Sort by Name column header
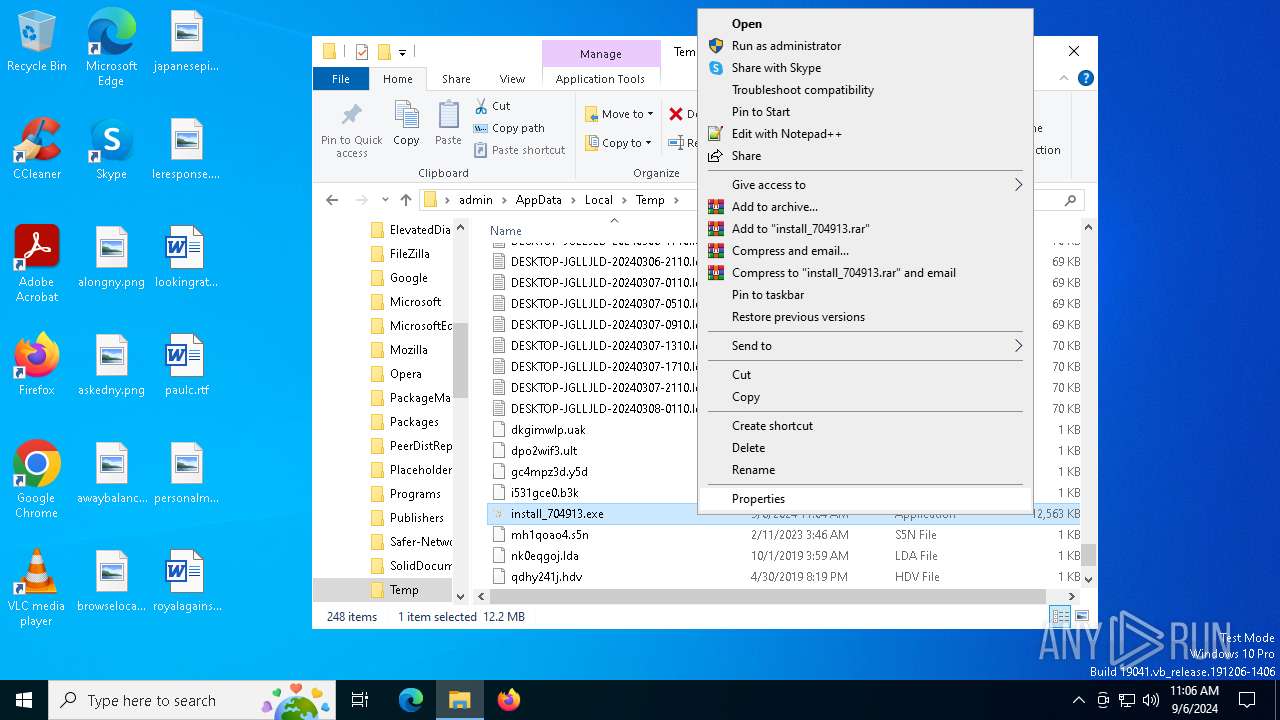This screenshot has height=720, width=1280. [x=505, y=230]
